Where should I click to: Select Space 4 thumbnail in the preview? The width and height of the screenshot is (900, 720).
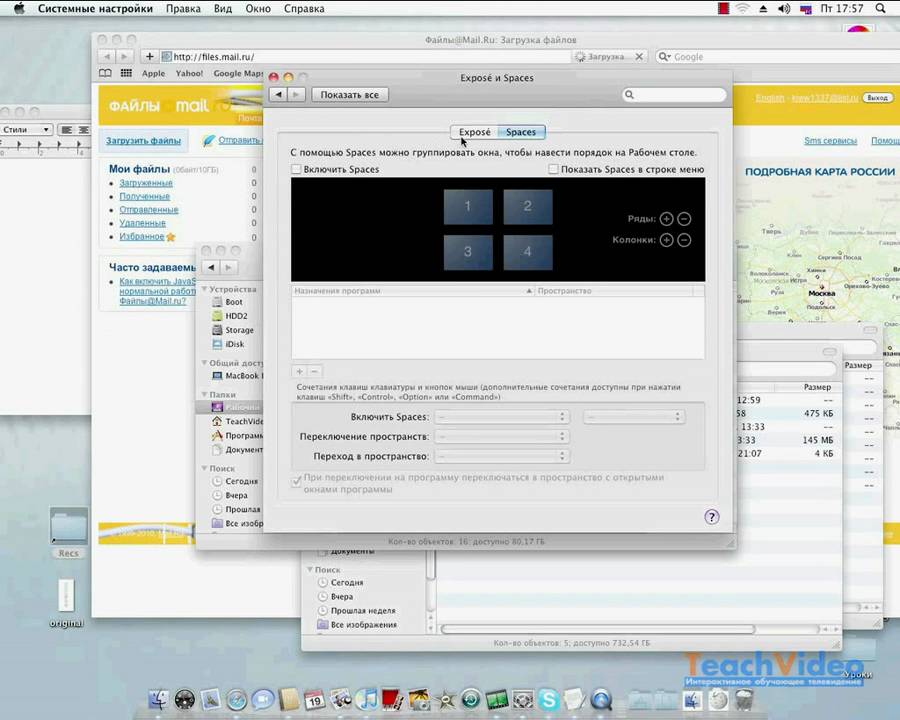pyautogui.click(x=528, y=252)
